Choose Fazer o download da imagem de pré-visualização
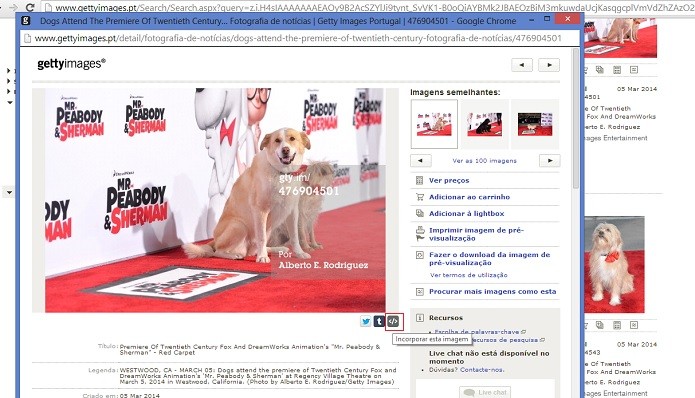 [x=489, y=258]
